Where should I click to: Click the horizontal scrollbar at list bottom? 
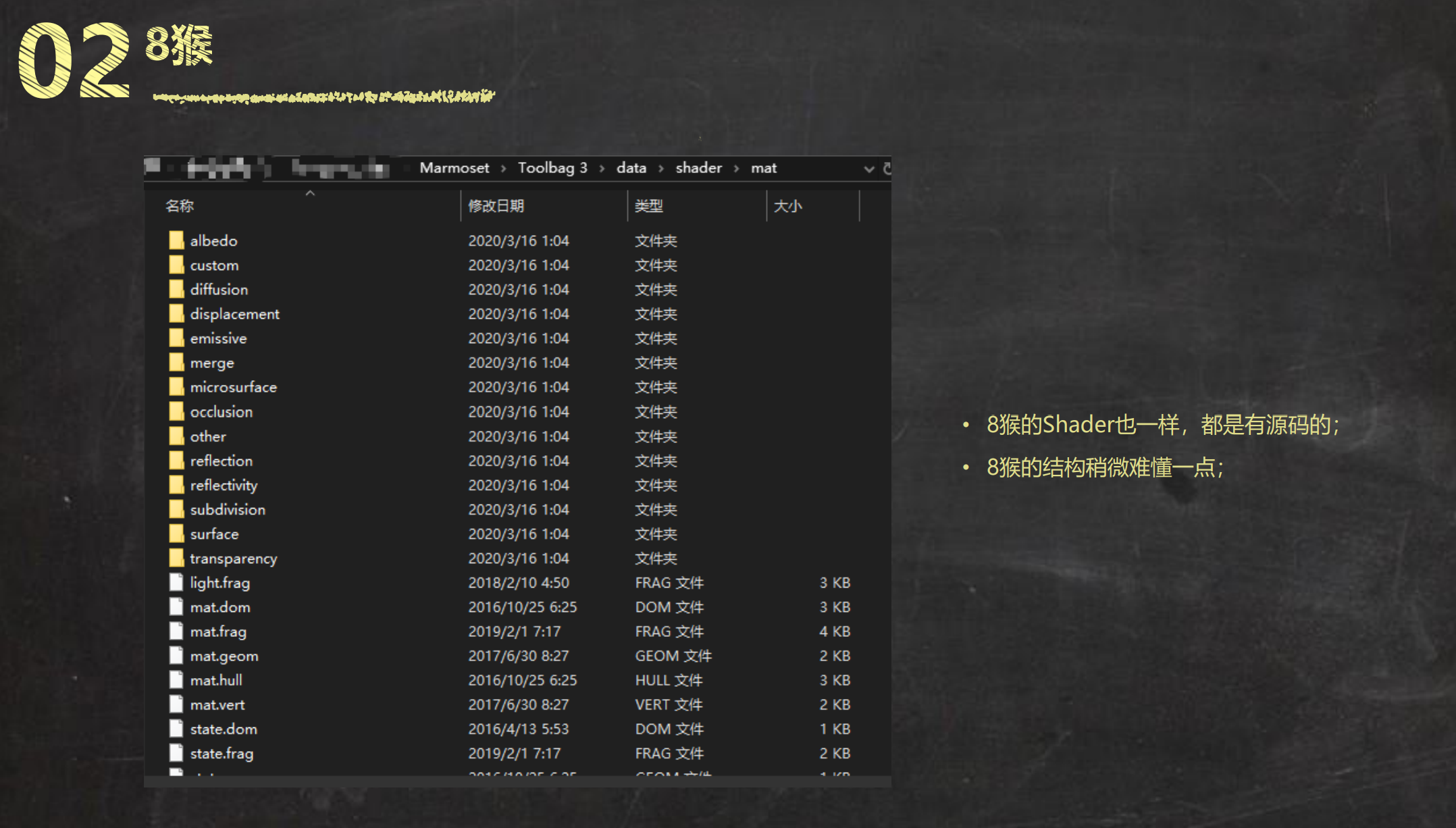[x=517, y=781]
